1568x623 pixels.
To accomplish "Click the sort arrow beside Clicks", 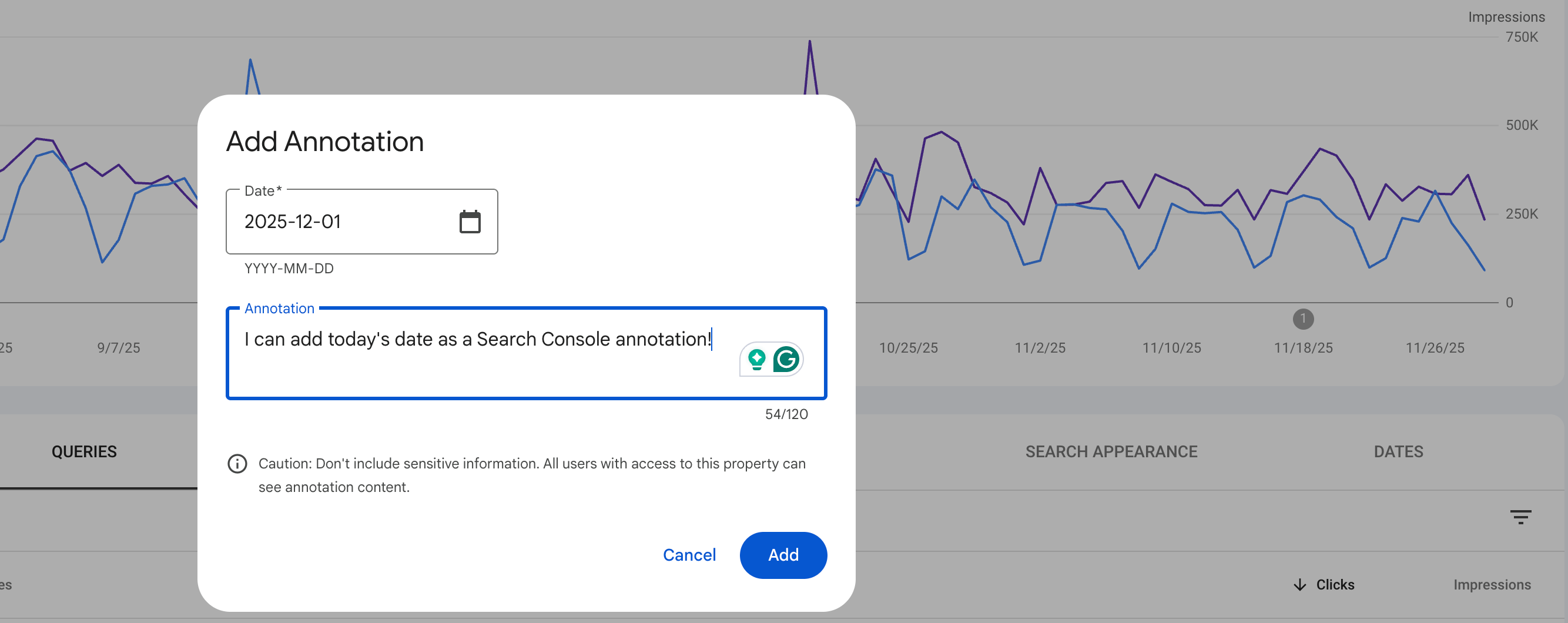I will 1299,585.
